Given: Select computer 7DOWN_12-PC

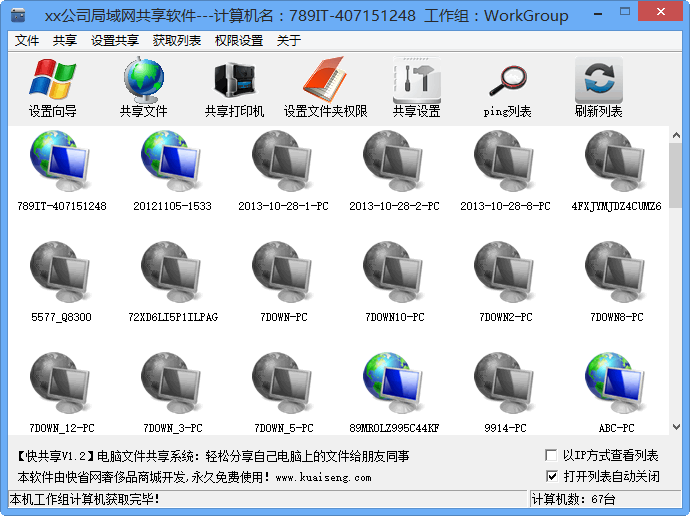Looking at the screenshot, I should click(x=62, y=392).
